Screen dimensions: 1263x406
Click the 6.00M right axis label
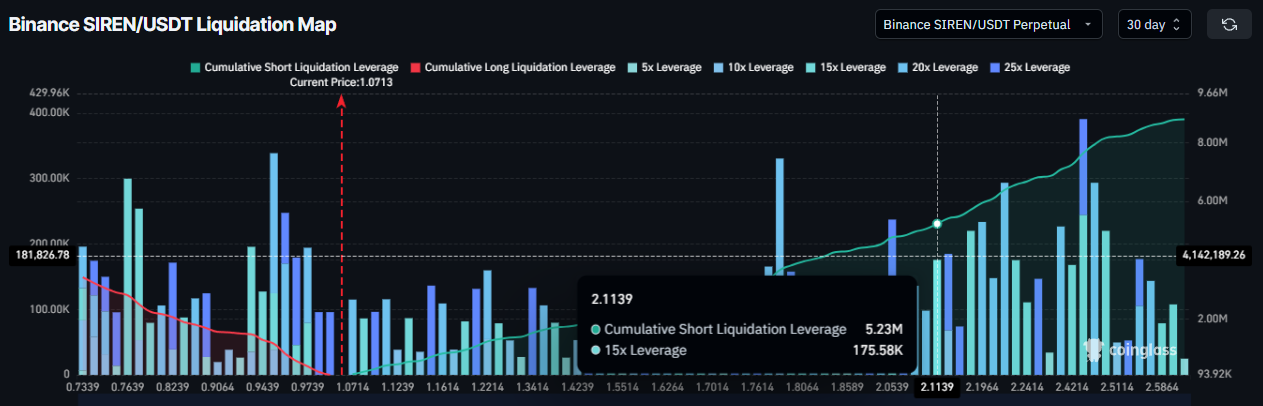click(1211, 200)
